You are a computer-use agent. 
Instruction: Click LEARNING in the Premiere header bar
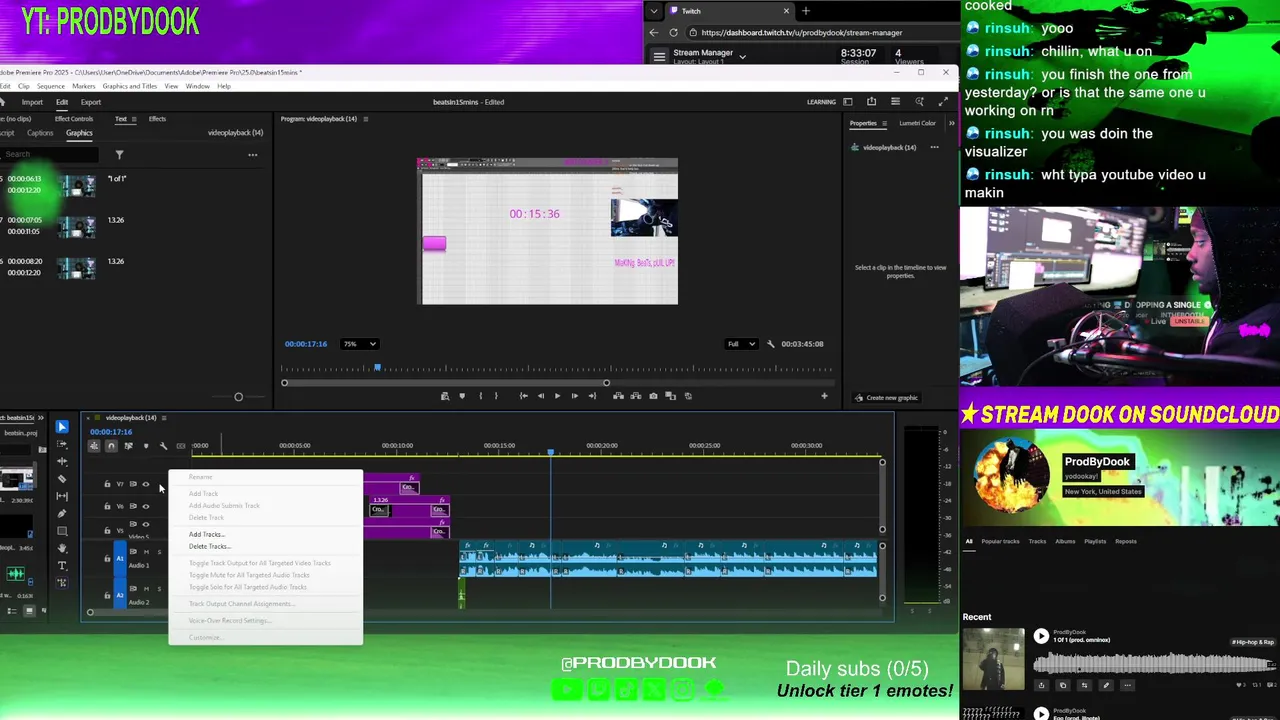[821, 101]
